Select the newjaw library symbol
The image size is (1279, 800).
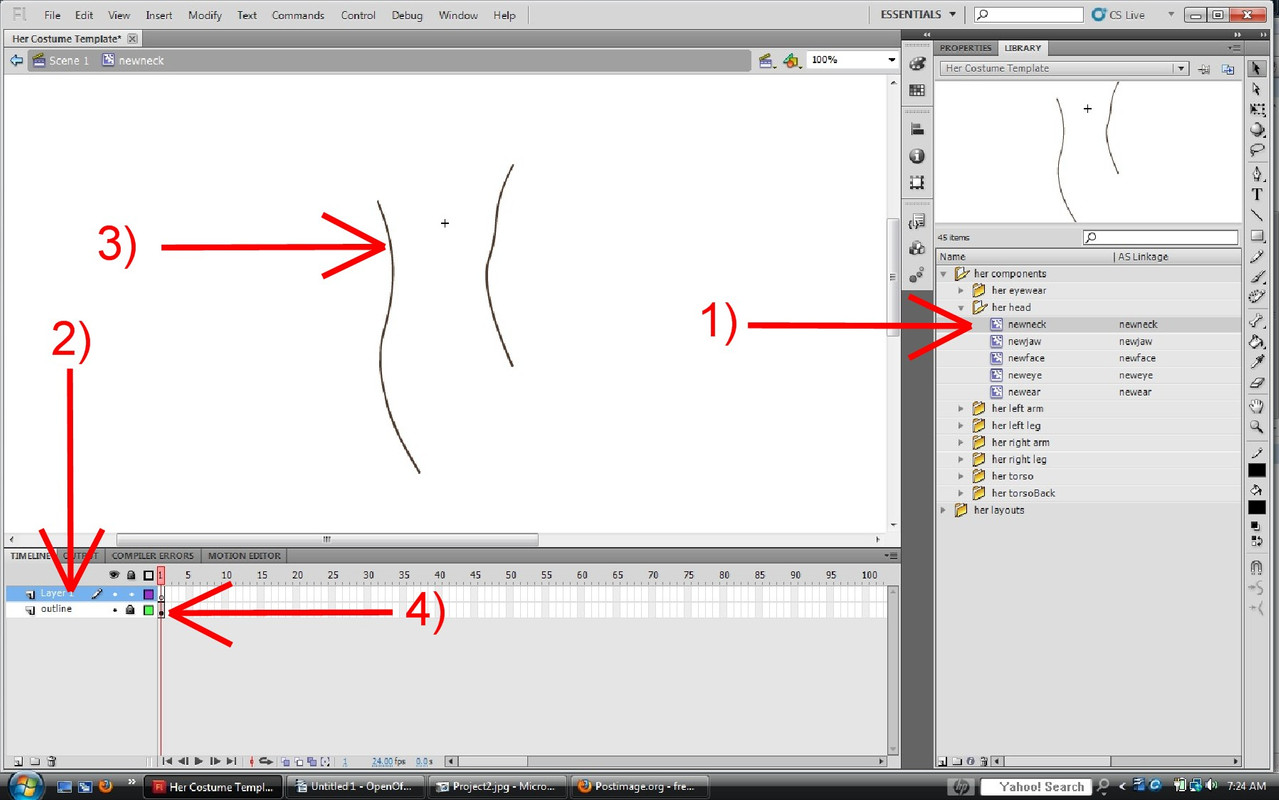1024,342
